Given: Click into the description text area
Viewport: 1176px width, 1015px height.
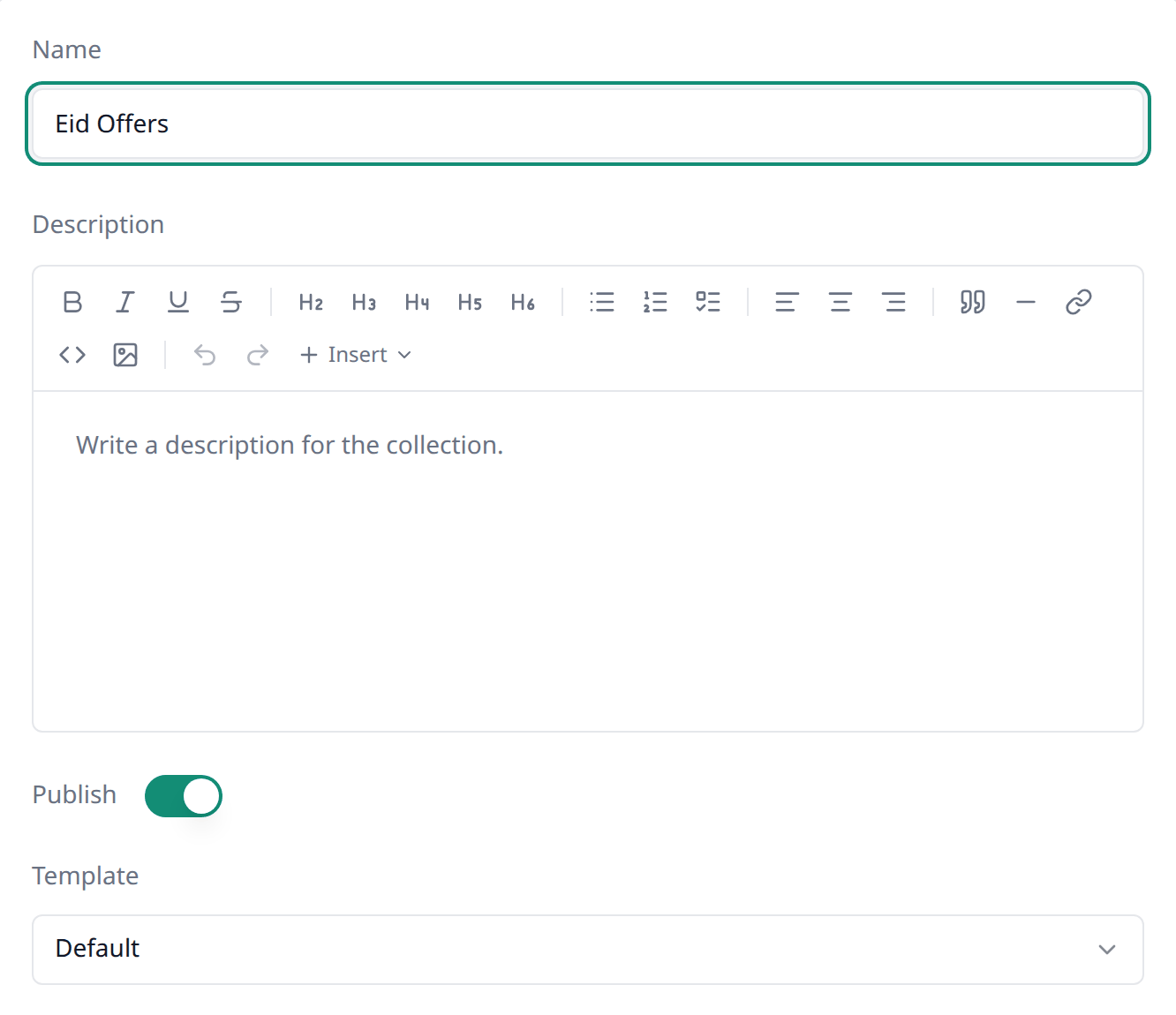Looking at the screenshot, I should [588, 560].
